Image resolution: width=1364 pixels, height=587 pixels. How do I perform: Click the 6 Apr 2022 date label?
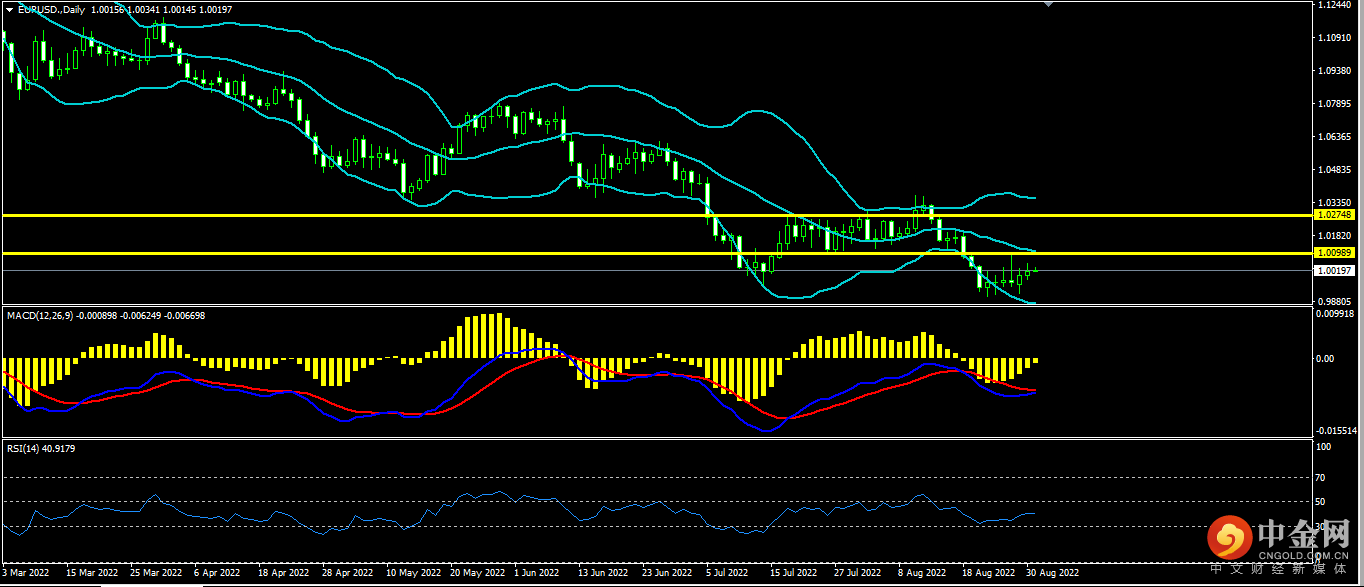(217, 573)
